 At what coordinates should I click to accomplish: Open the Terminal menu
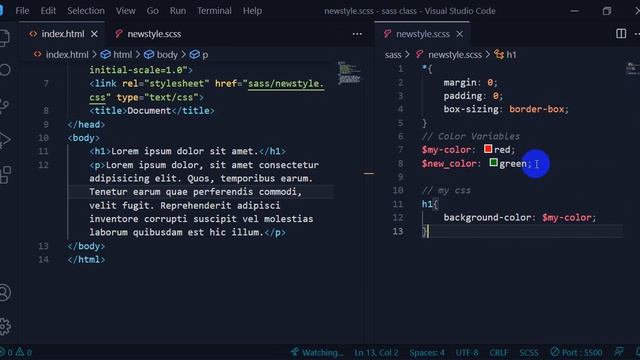[214, 11]
